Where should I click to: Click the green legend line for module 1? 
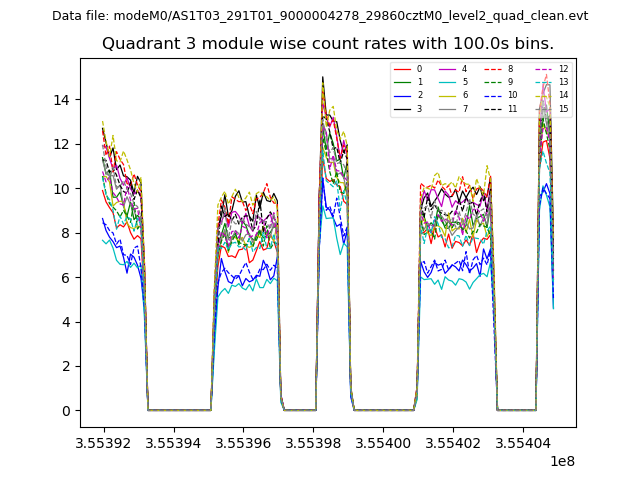(403, 82)
